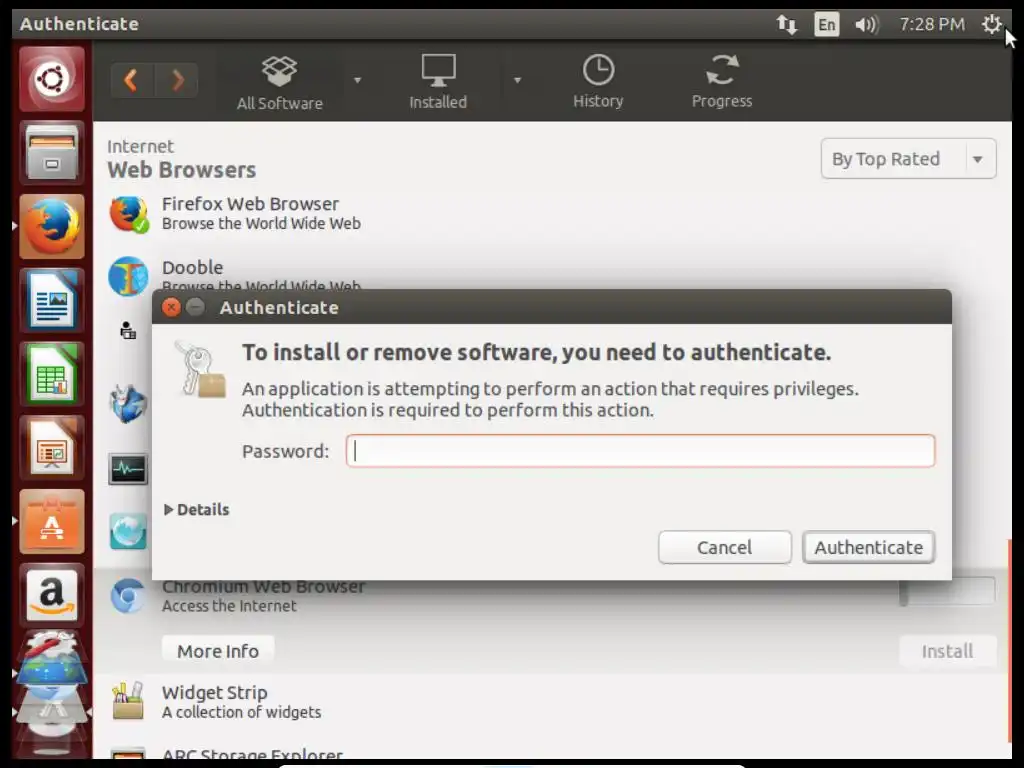This screenshot has height=768, width=1024.
Task: Click Access the Internet description text
Action: tap(229, 606)
